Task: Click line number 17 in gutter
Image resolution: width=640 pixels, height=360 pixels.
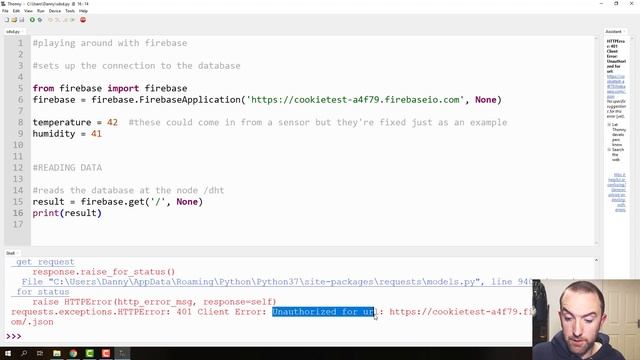Action: click(x=18, y=224)
